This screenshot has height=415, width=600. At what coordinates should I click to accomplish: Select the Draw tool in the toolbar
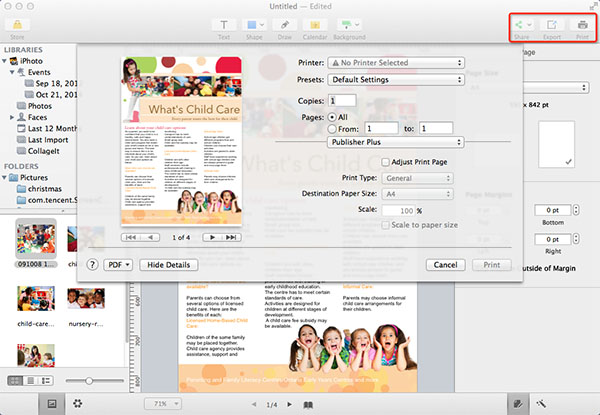pos(284,24)
